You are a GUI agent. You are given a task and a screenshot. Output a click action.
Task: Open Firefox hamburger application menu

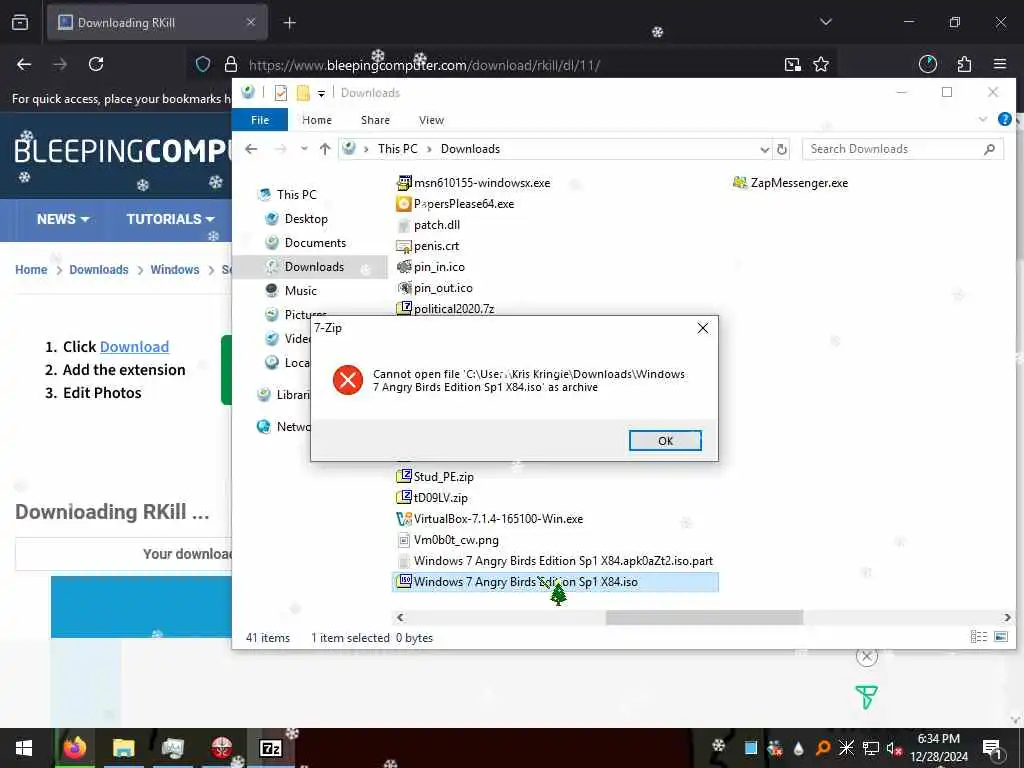point(1000,64)
